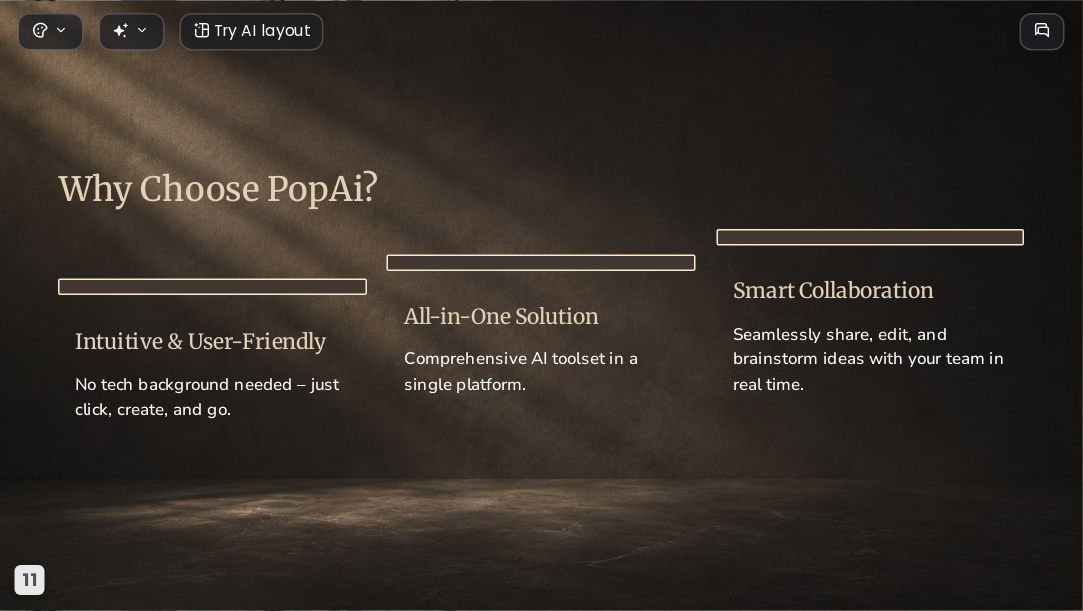Click the layout icon in Try AI layout
The width and height of the screenshot is (1083, 611).
click(201, 30)
